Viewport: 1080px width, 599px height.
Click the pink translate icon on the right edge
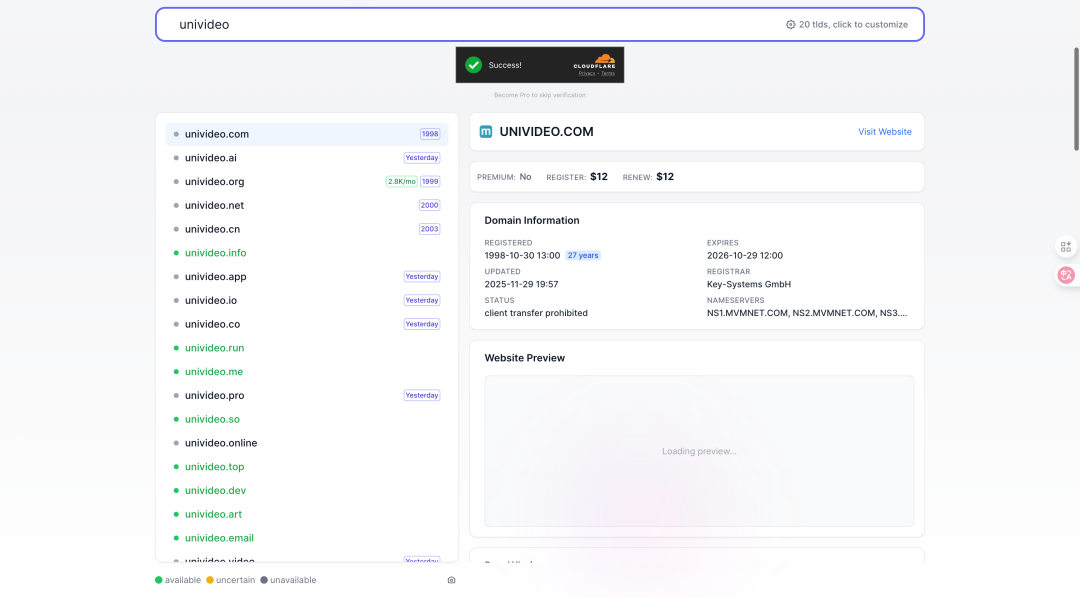pos(1066,275)
